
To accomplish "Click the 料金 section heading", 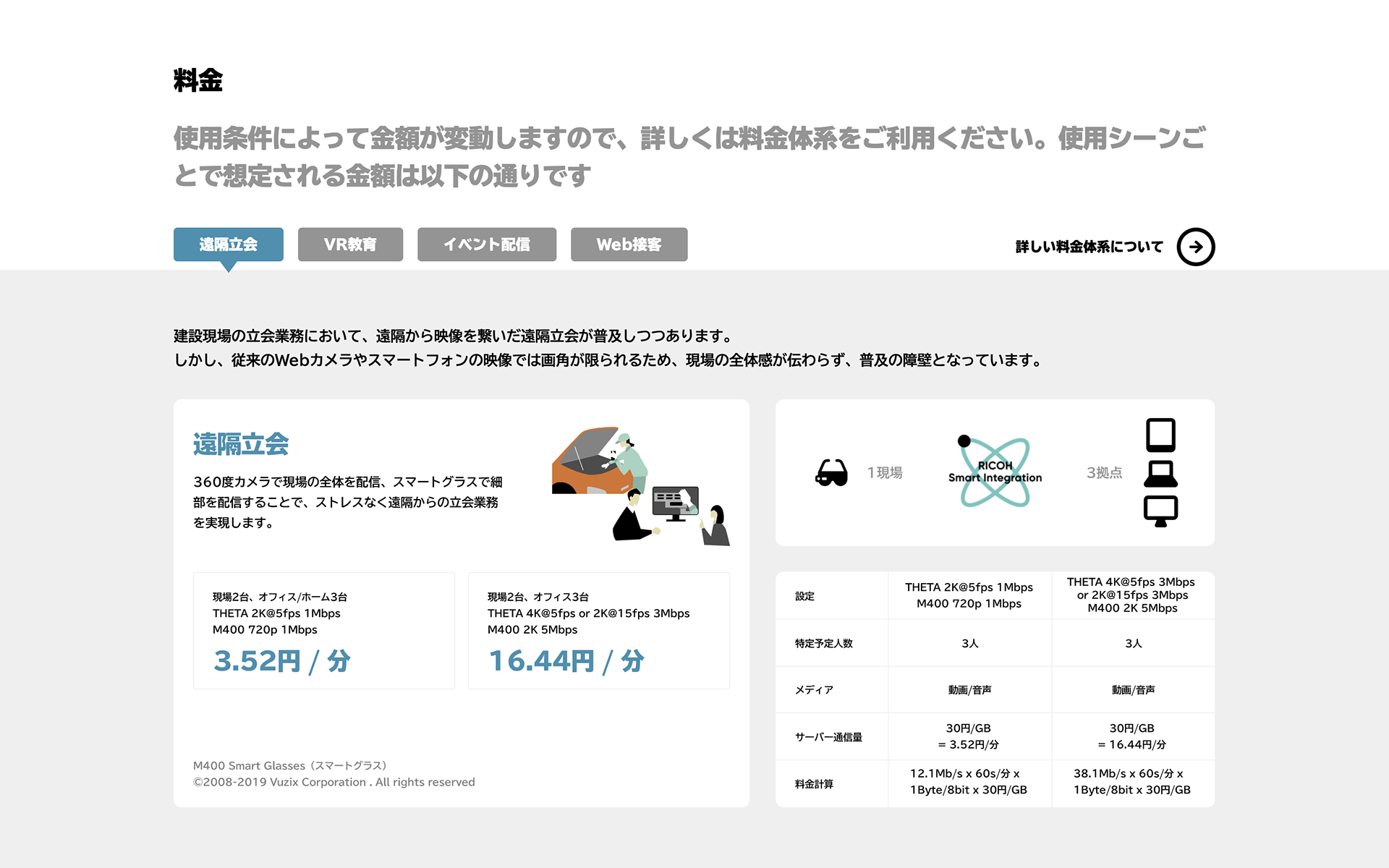I will coord(198,80).
